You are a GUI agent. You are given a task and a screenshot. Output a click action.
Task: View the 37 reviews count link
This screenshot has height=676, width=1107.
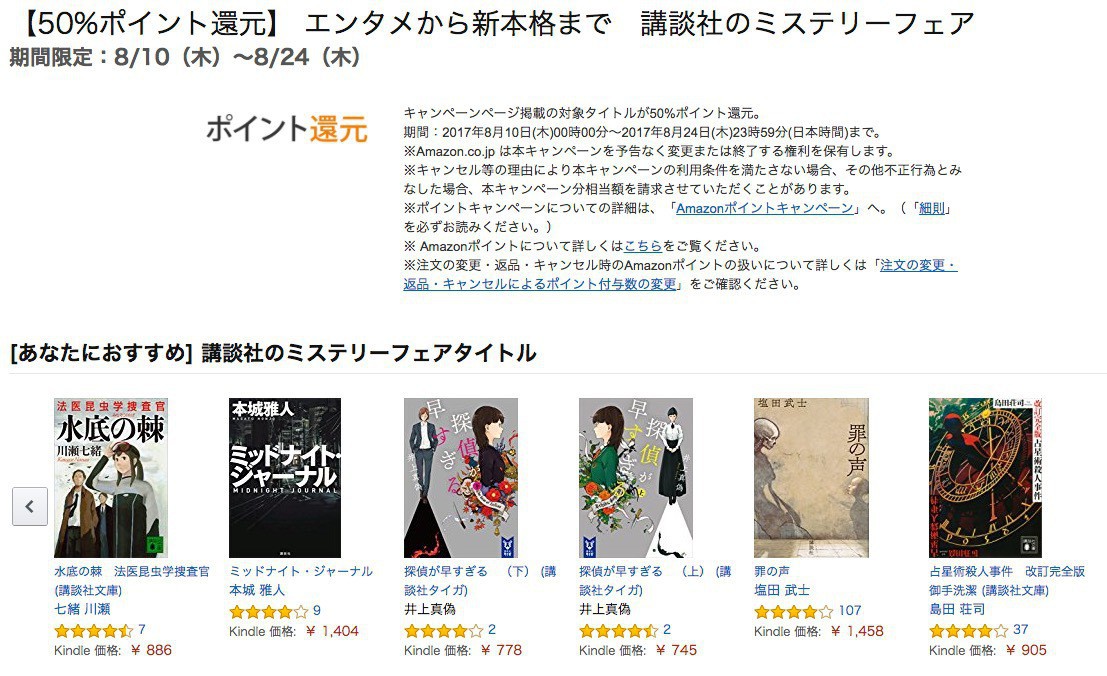[1021, 629]
